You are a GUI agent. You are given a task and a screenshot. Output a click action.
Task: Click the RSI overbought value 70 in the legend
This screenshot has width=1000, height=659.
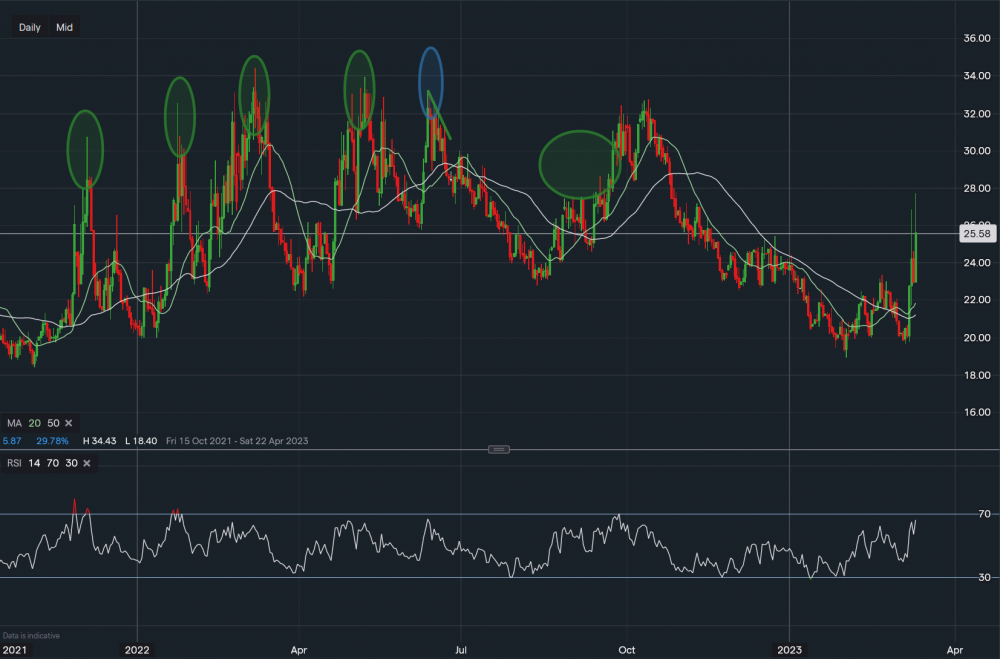(54, 463)
